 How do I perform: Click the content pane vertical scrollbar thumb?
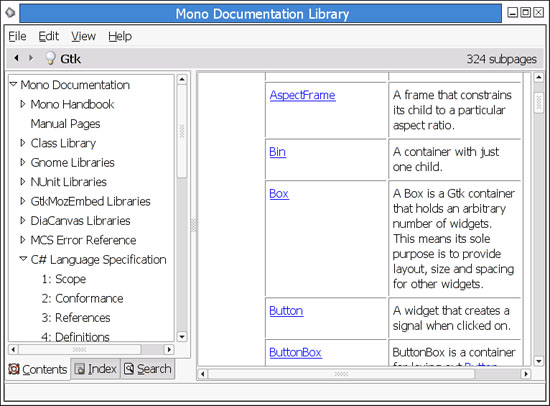point(538,102)
